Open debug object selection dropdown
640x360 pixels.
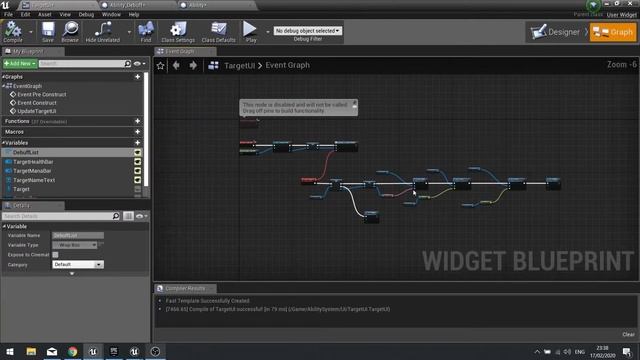click(x=308, y=31)
